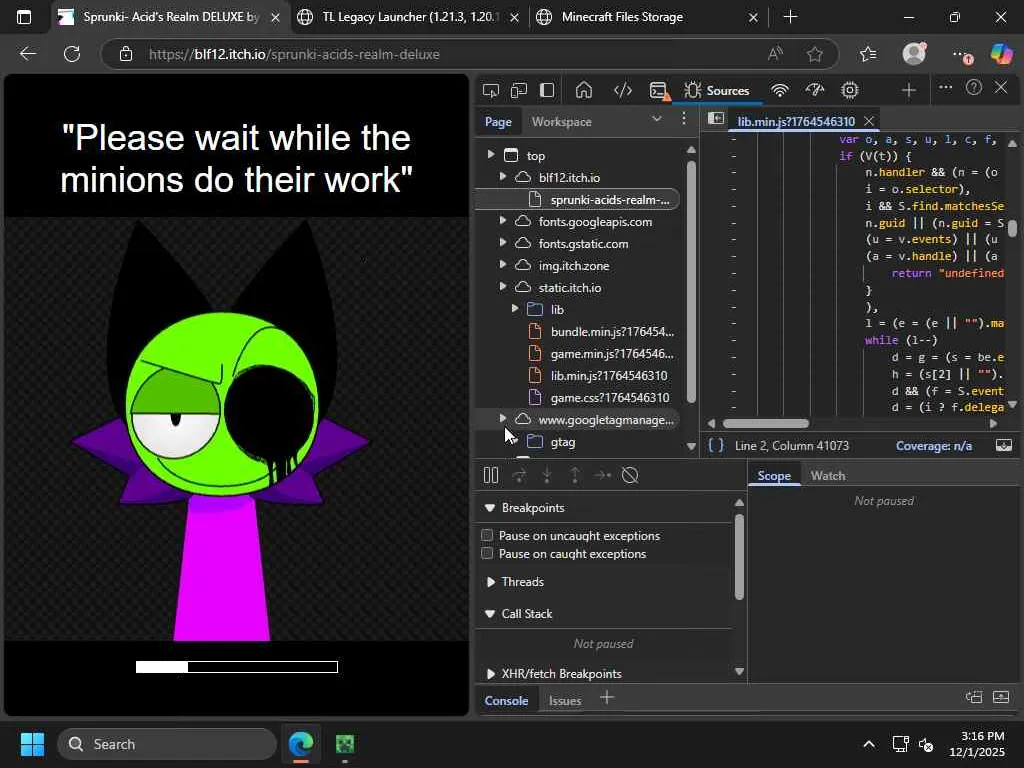1024x768 pixels.
Task: Open DevTools help question icon
Action: 973,88
